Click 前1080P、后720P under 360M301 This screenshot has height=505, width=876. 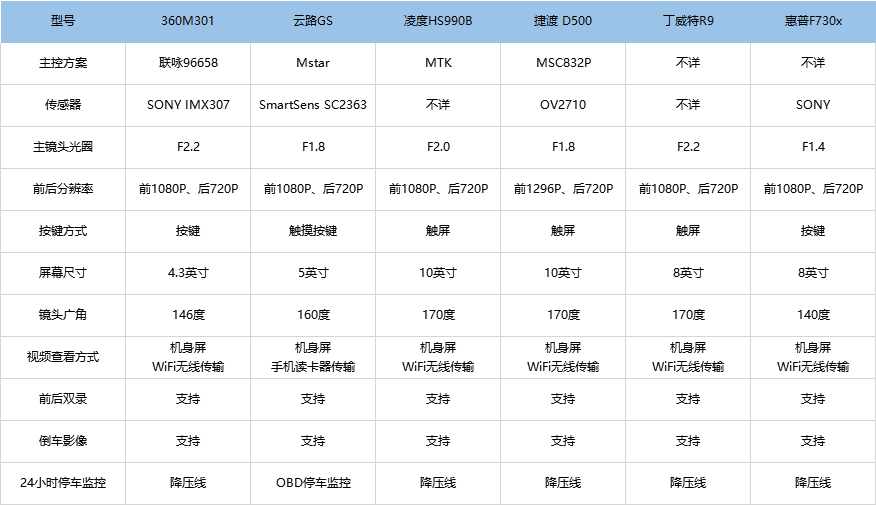click(x=188, y=189)
